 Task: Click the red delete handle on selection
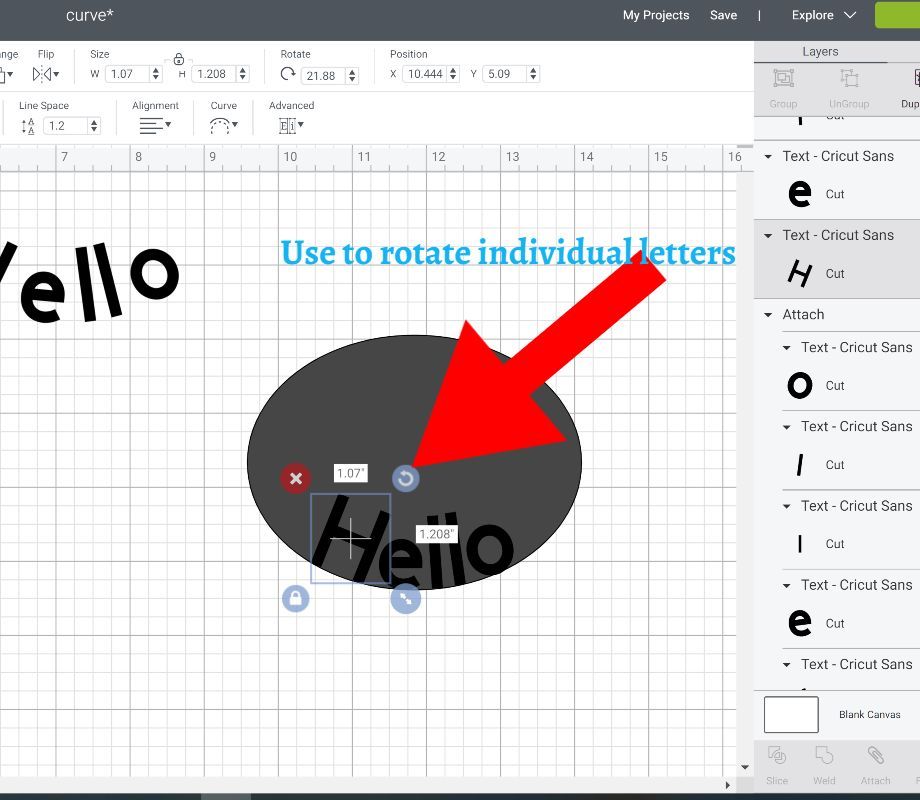tap(296, 478)
